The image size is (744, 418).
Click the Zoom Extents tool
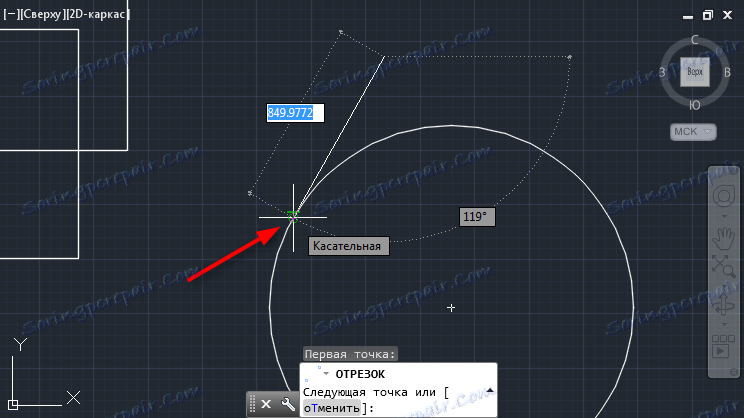(x=724, y=265)
